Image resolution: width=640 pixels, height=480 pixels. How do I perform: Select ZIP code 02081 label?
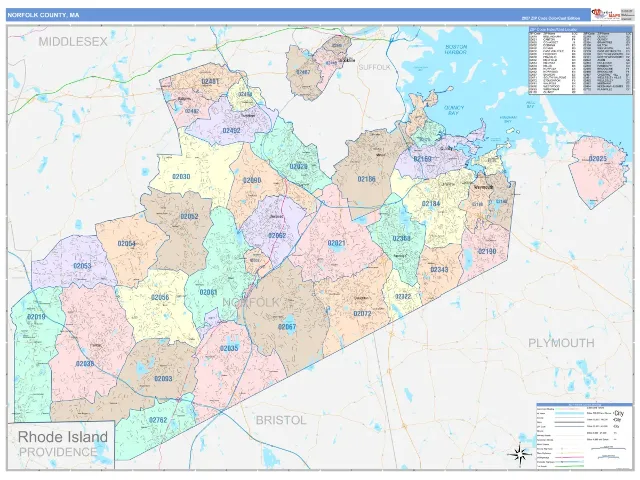tap(208, 292)
